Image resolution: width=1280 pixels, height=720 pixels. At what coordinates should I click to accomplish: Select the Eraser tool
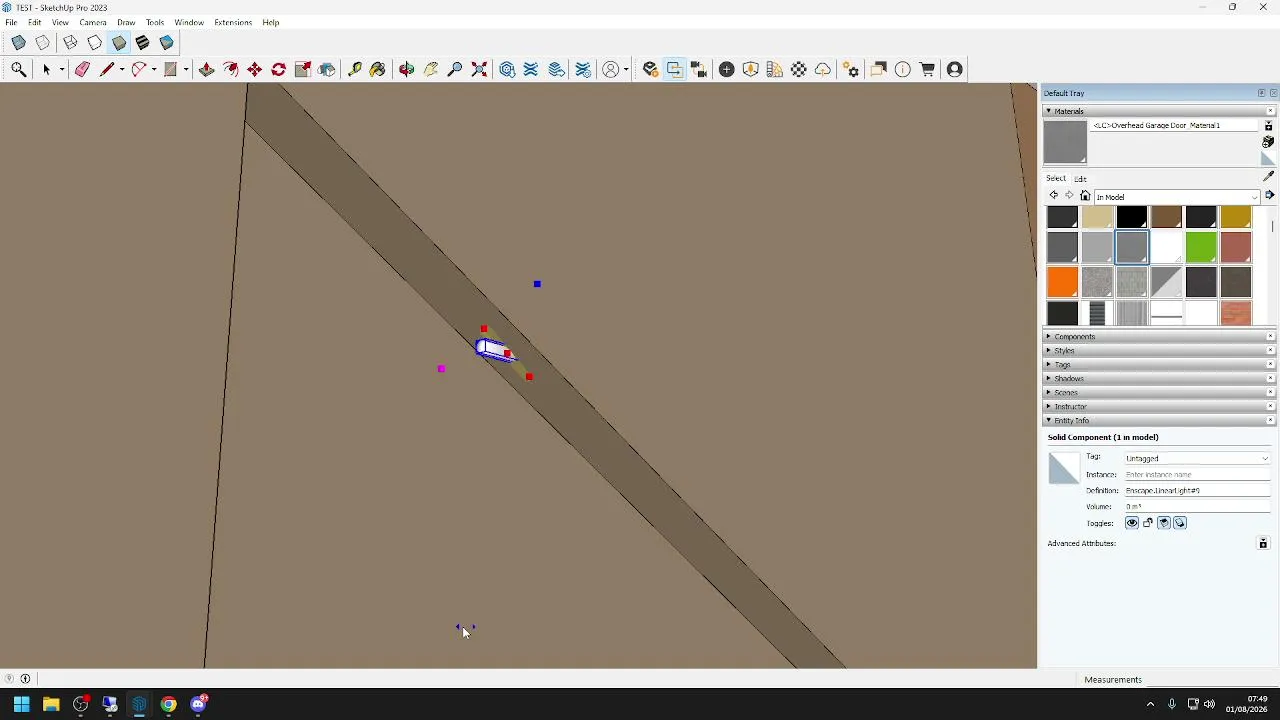coord(83,69)
